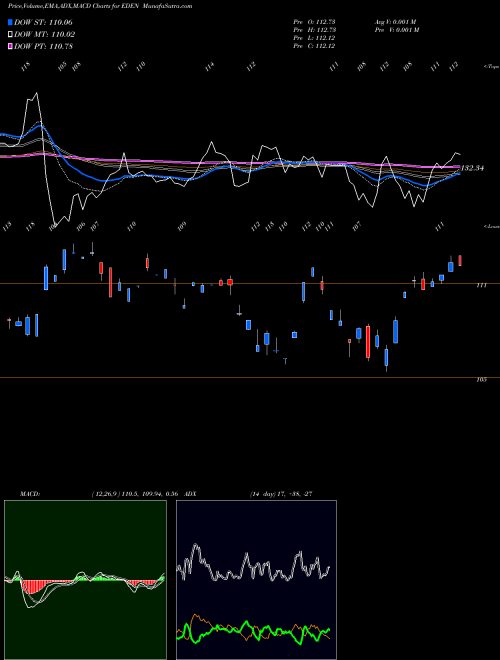
Task: Click the 'Pre C: 112.12' value
Action: point(314,46)
